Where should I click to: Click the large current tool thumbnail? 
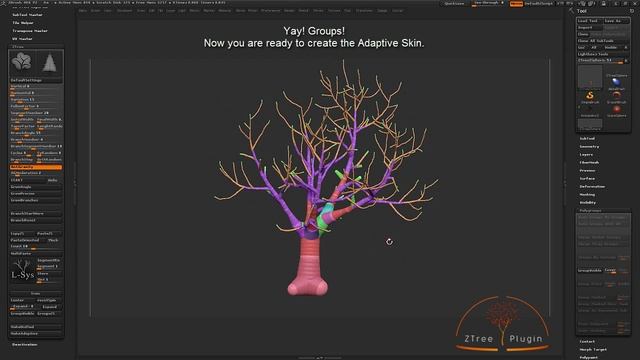pos(590,77)
